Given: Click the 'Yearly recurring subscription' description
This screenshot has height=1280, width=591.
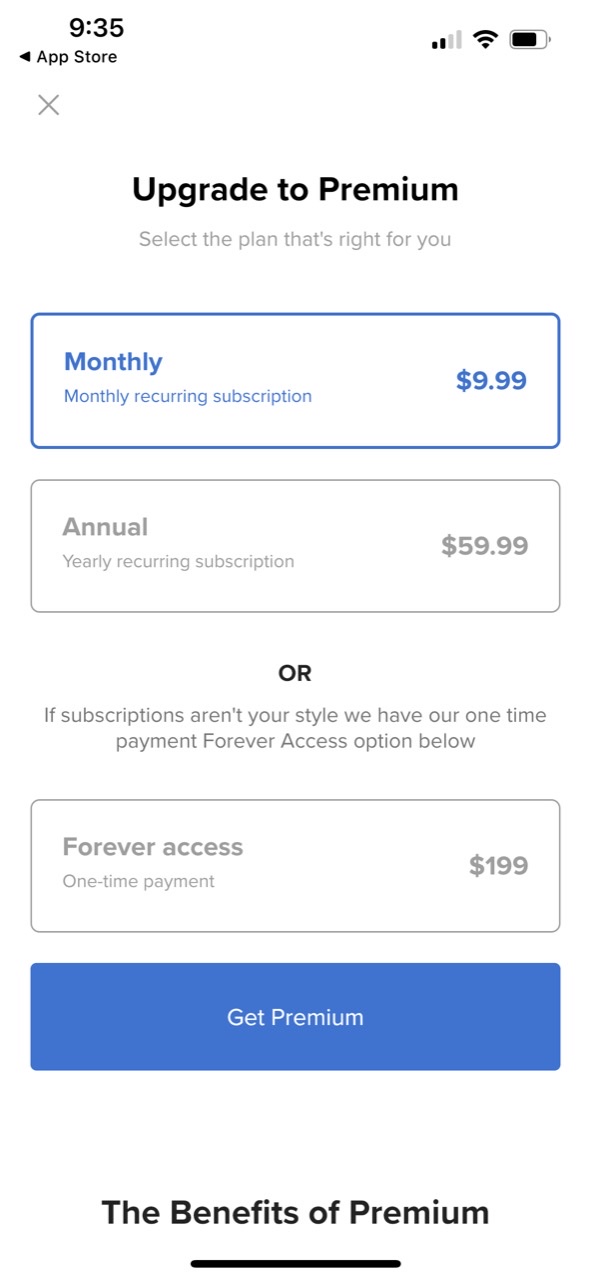Looking at the screenshot, I should pos(178,561).
